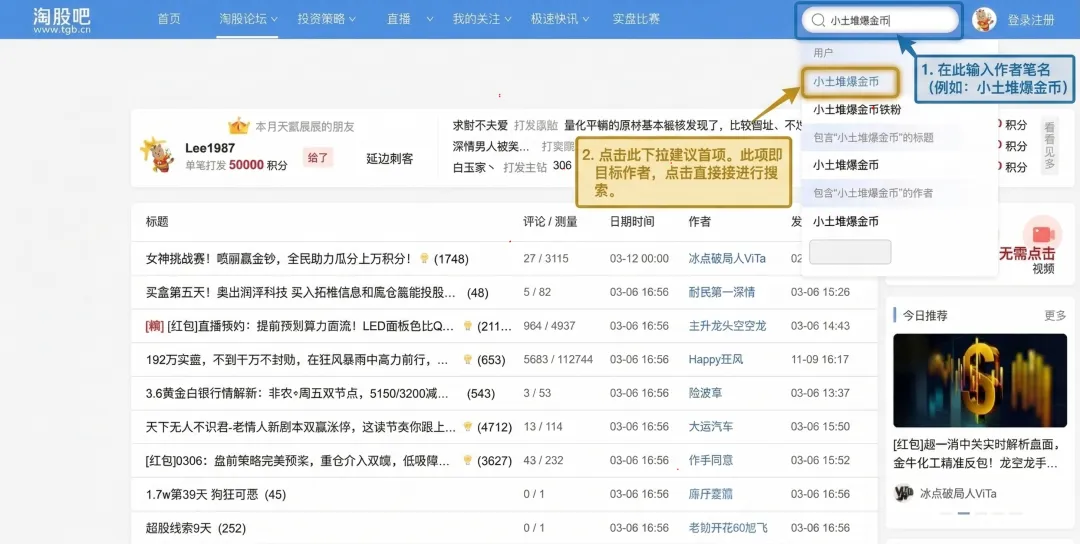This screenshot has height=544, width=1080.
Task: Open post 女神挑战赛!喷丽赢金钞
Action: pyautogui.click(x=279, y=259)
